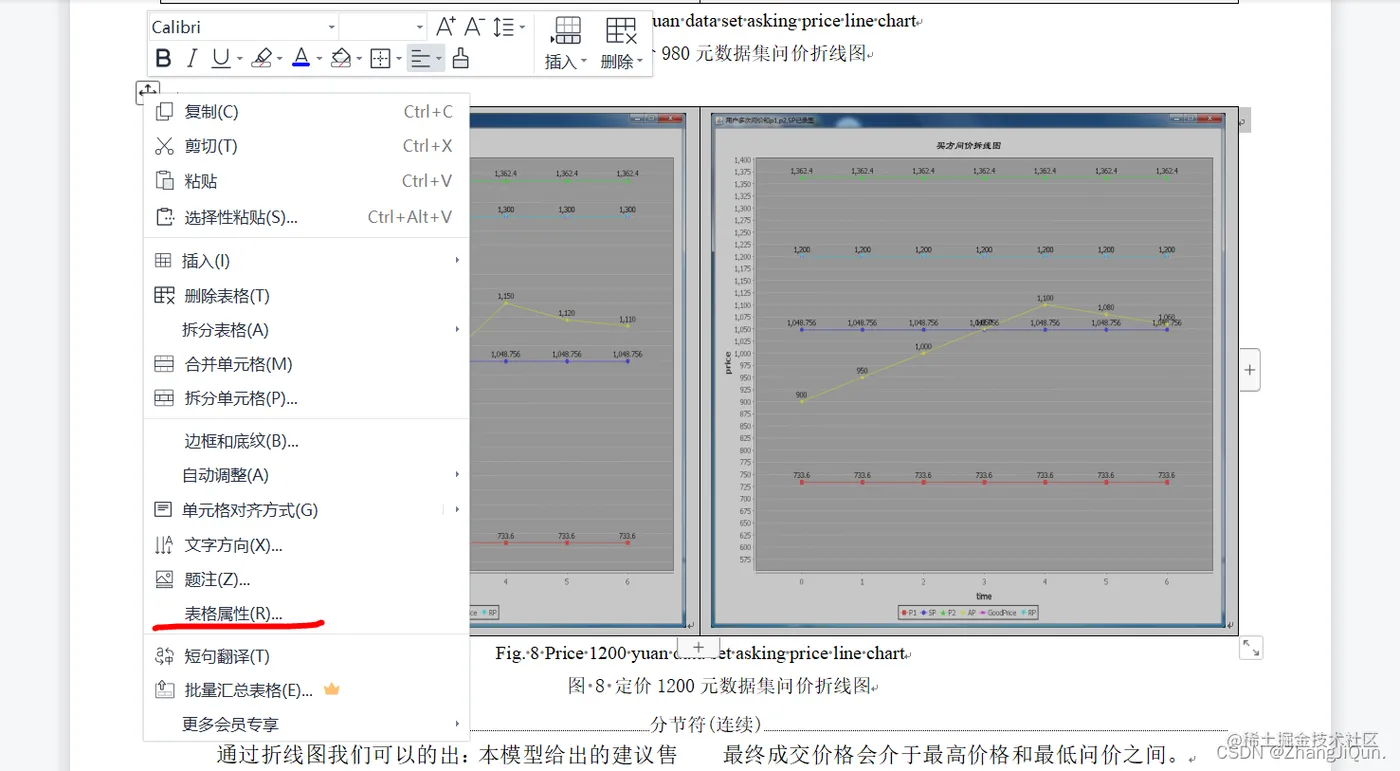This screenshot has height=771, width=1400.
Task: Open the 插入 dropdown in mini toolbar
Action: pyautogui.click(x=566, y=61)
